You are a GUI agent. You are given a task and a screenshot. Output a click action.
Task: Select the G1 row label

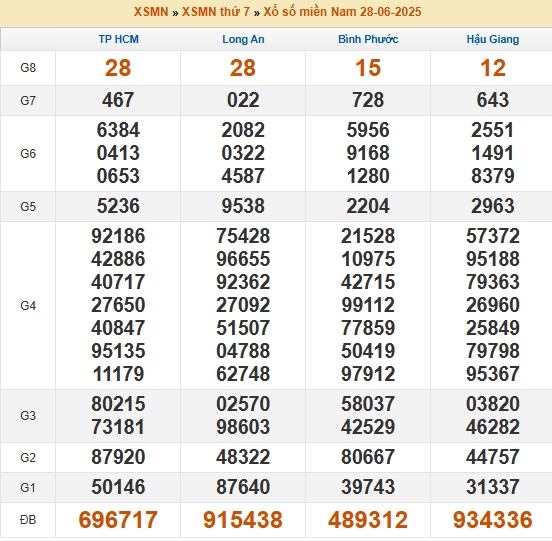28,488
